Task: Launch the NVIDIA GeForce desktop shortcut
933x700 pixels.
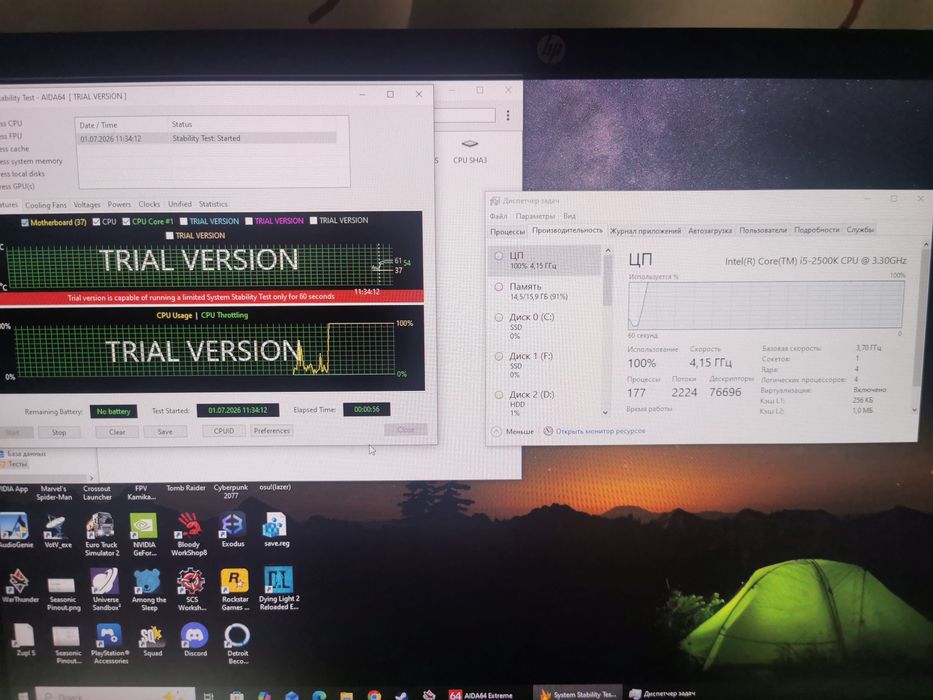Action: coord(143,534)
